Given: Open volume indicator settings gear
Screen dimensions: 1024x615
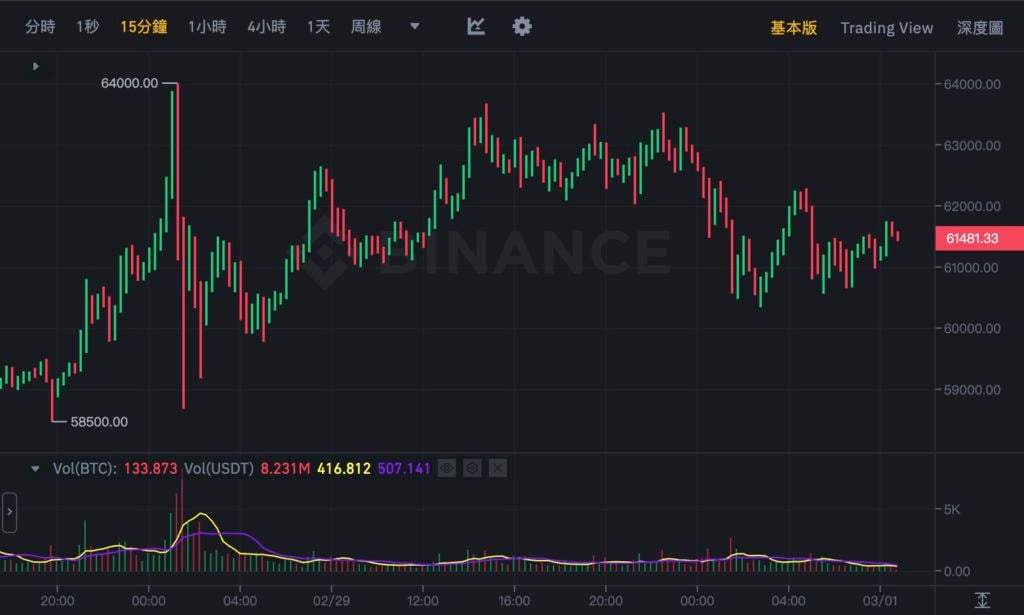Looking at the screenshot, I should (x=473, y=468).
